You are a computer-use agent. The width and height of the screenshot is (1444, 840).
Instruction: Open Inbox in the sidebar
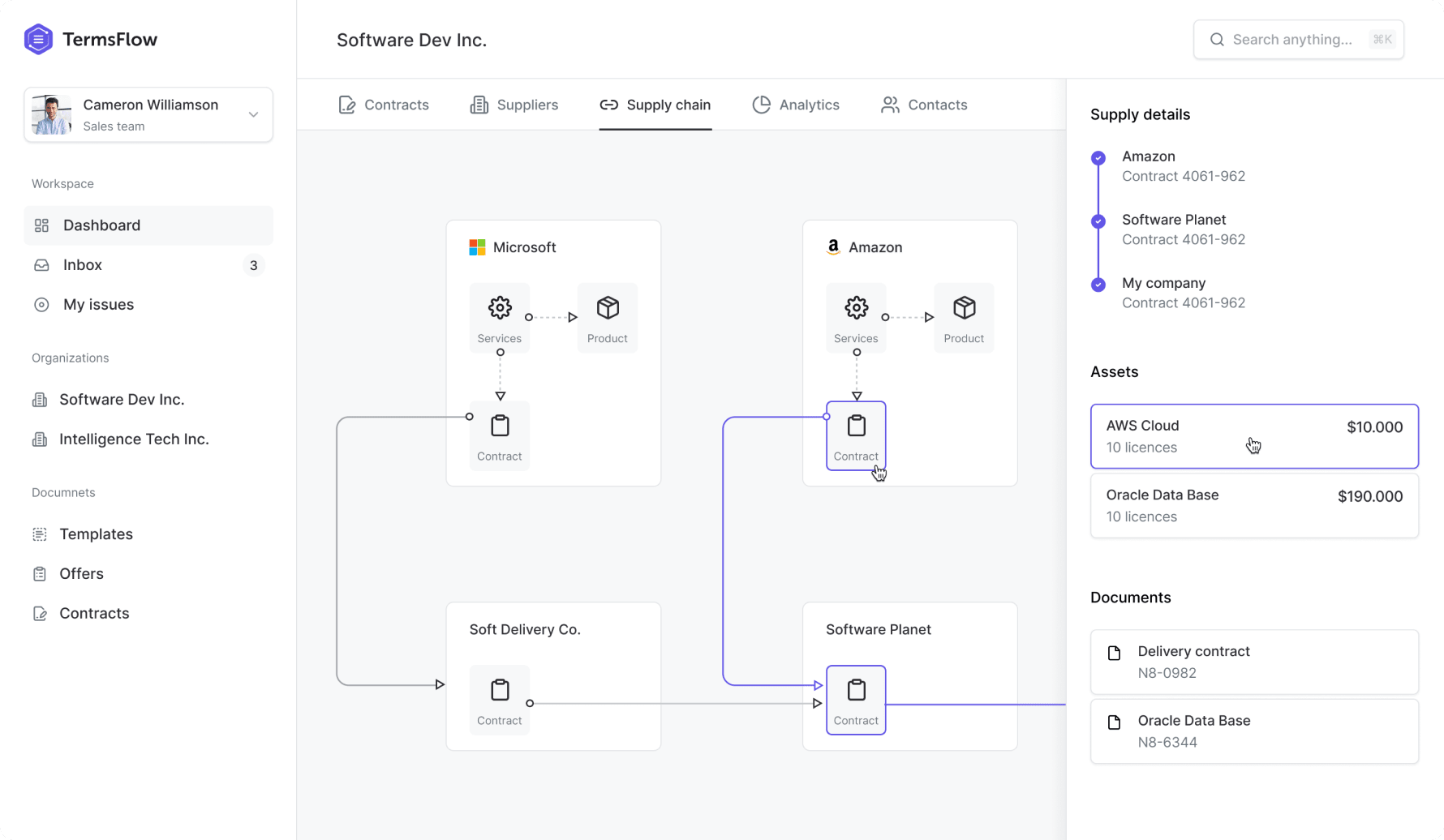pyautogui.click(x=83, y=265)
